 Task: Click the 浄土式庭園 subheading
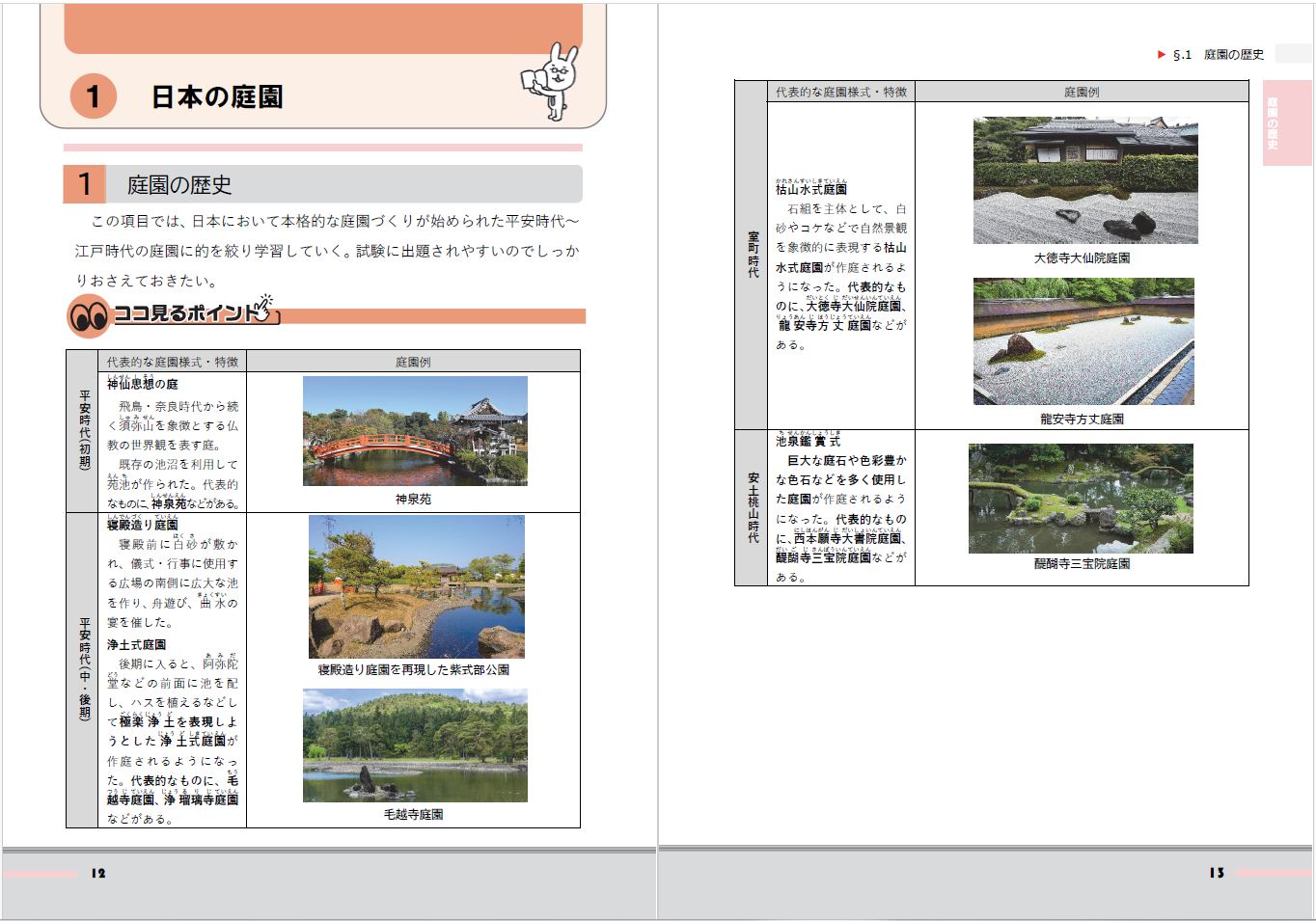[x=136, y=644]
